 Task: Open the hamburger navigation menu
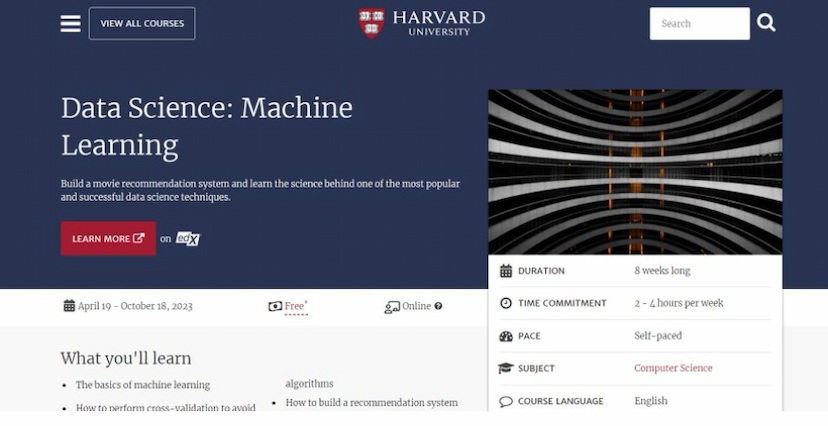point(70,23)
